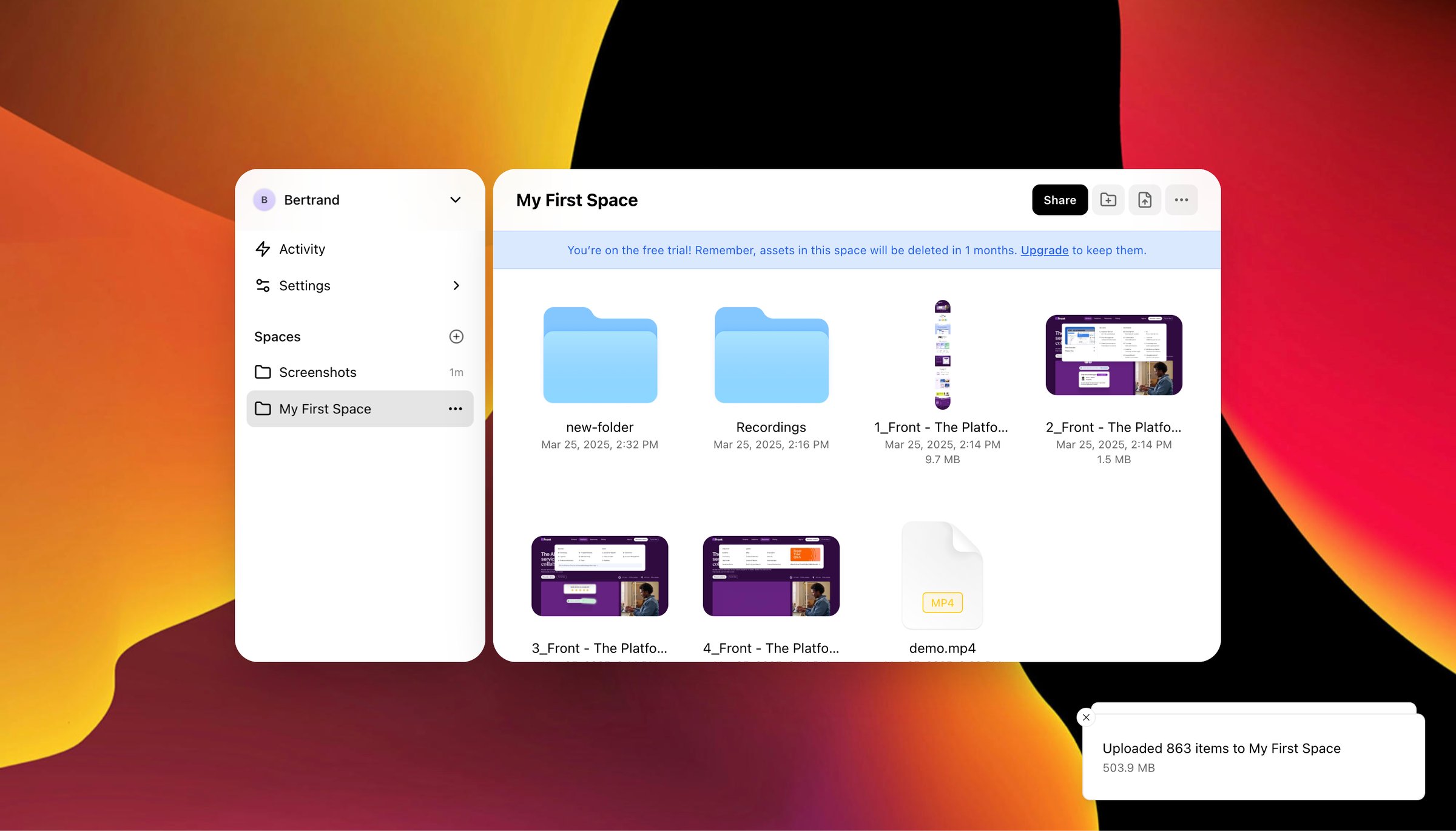Select the Screenshots space
Image resolution: width=1456 pixels, height=831 pixels.
(360, 372)
